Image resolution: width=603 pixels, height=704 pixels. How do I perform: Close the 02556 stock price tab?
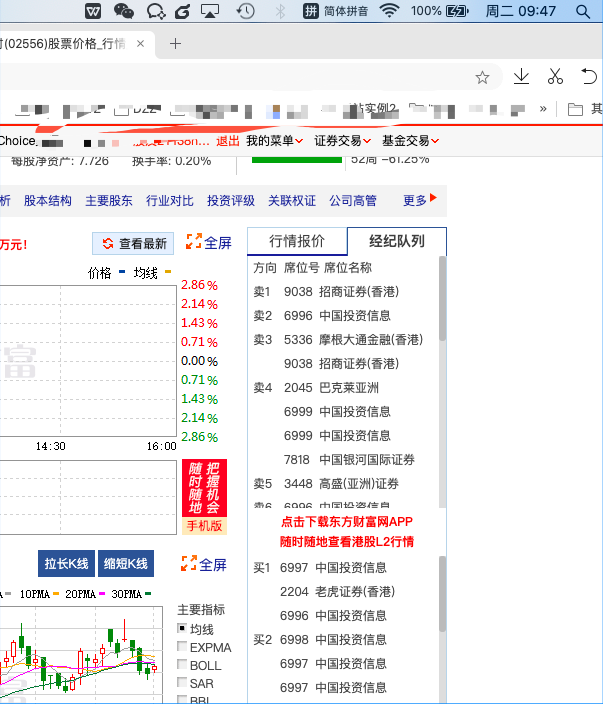(140, 44)
